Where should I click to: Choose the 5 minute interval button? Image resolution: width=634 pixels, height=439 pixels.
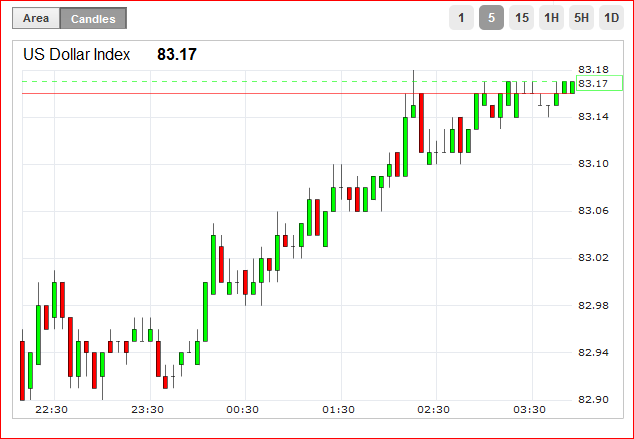(491, 18)
